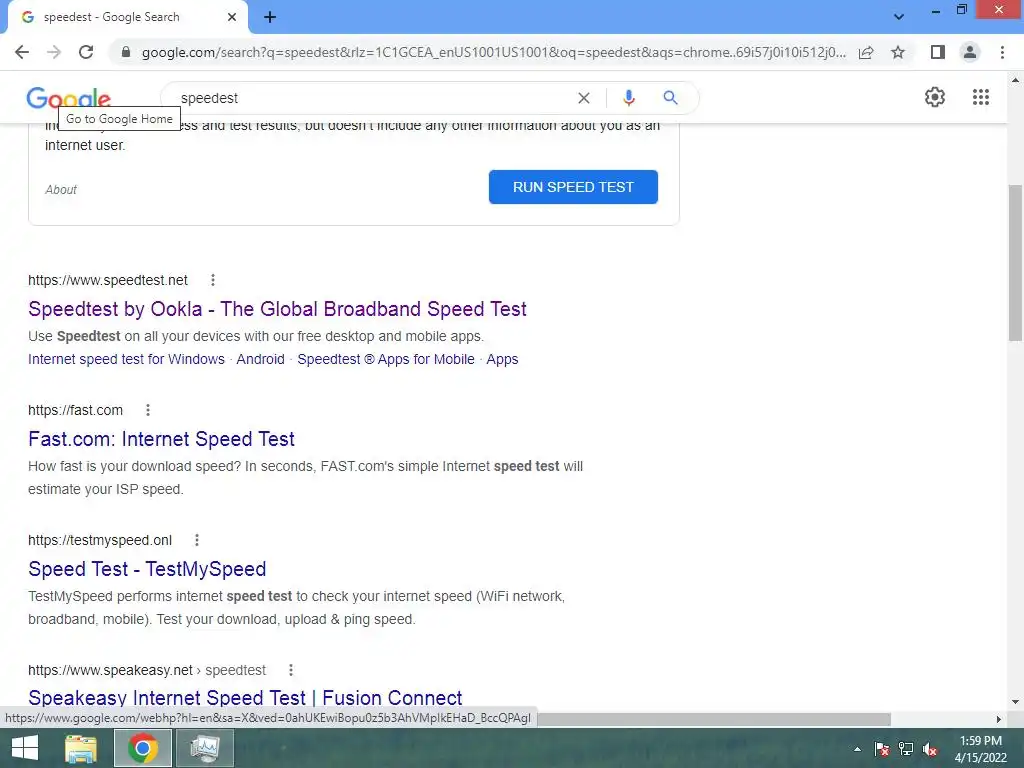
Task: Click the Action Center flag tray icon
Action: pyautogui.click(x=881, y=749)
